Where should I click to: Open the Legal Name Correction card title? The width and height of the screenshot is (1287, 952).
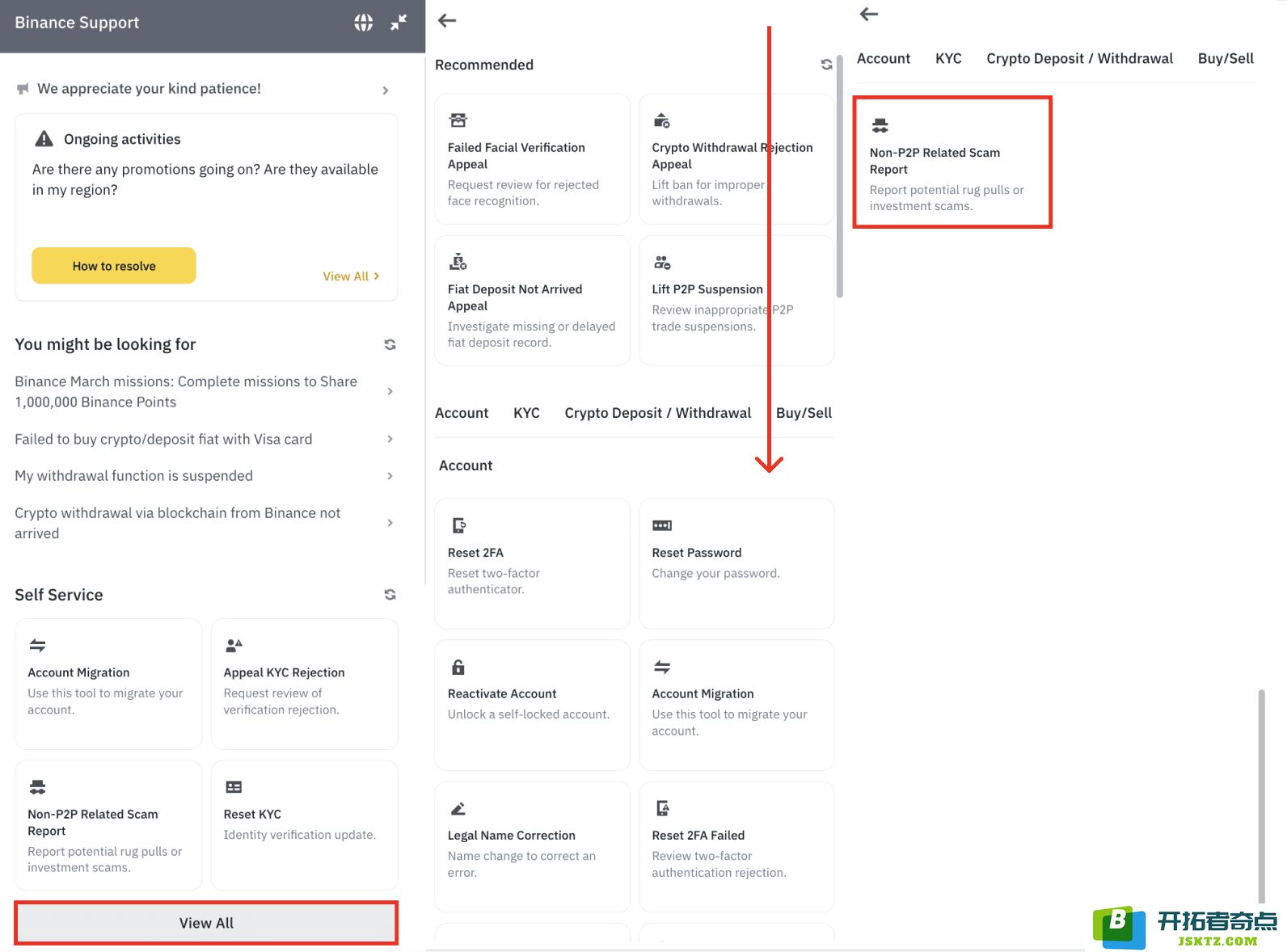pyautogui.click(x=512, y=836)
